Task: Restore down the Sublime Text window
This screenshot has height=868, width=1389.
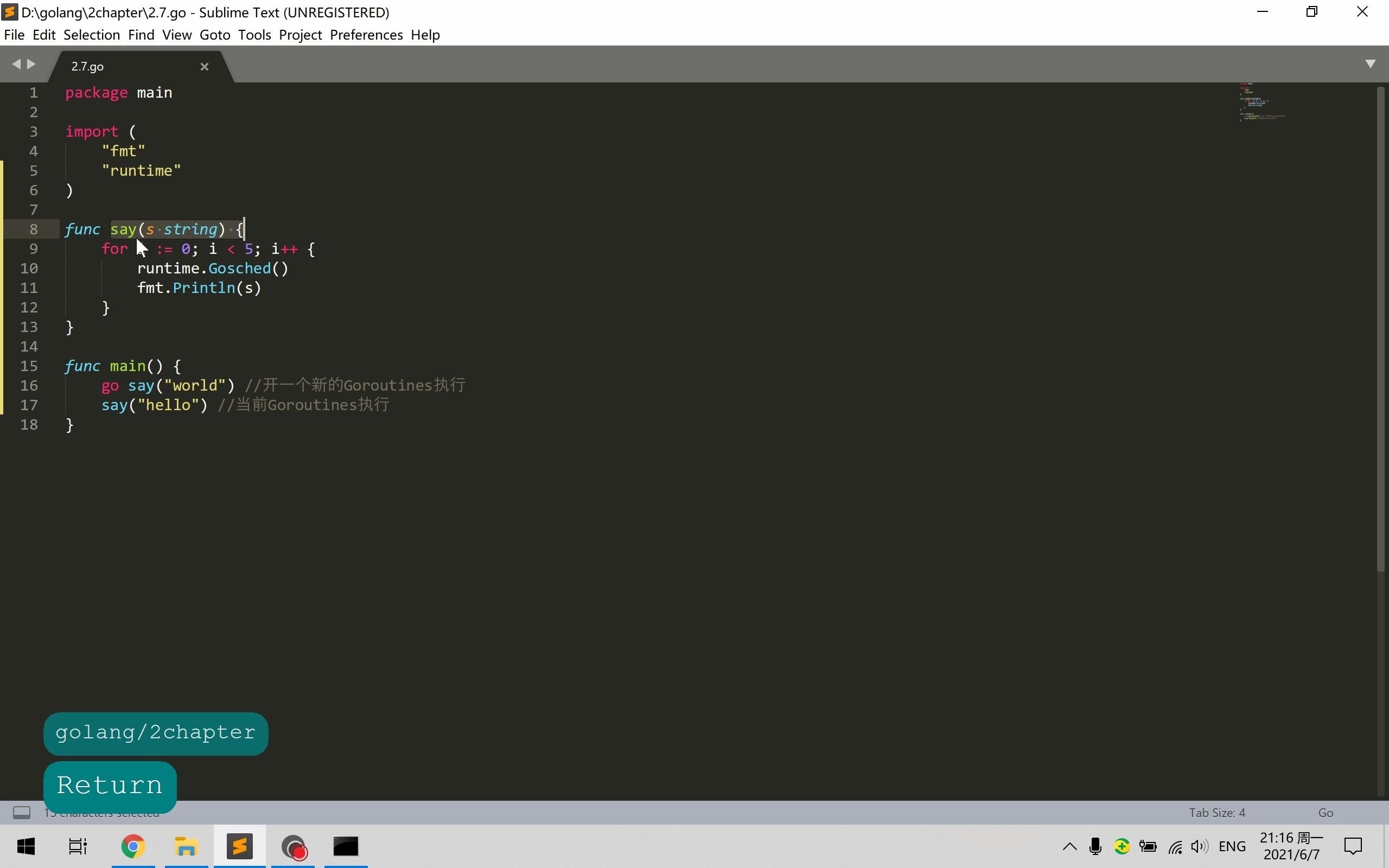Action: pos(1312,12)
